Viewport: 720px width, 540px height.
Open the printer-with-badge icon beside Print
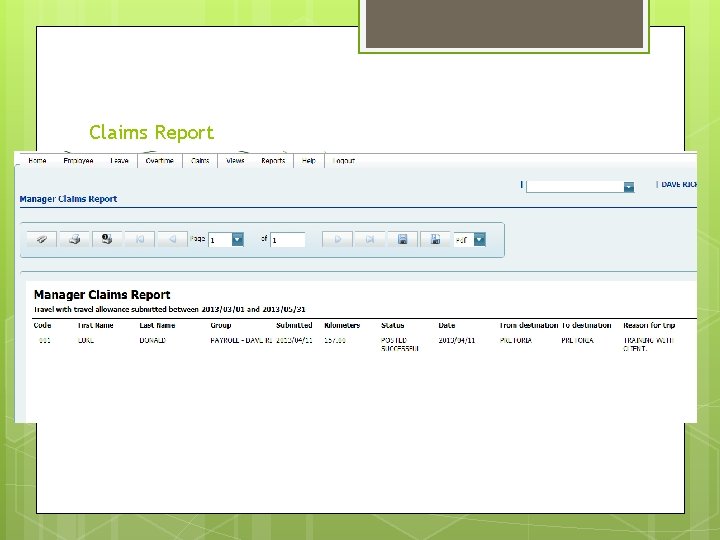pyautogui.click(x=107, y=239)
